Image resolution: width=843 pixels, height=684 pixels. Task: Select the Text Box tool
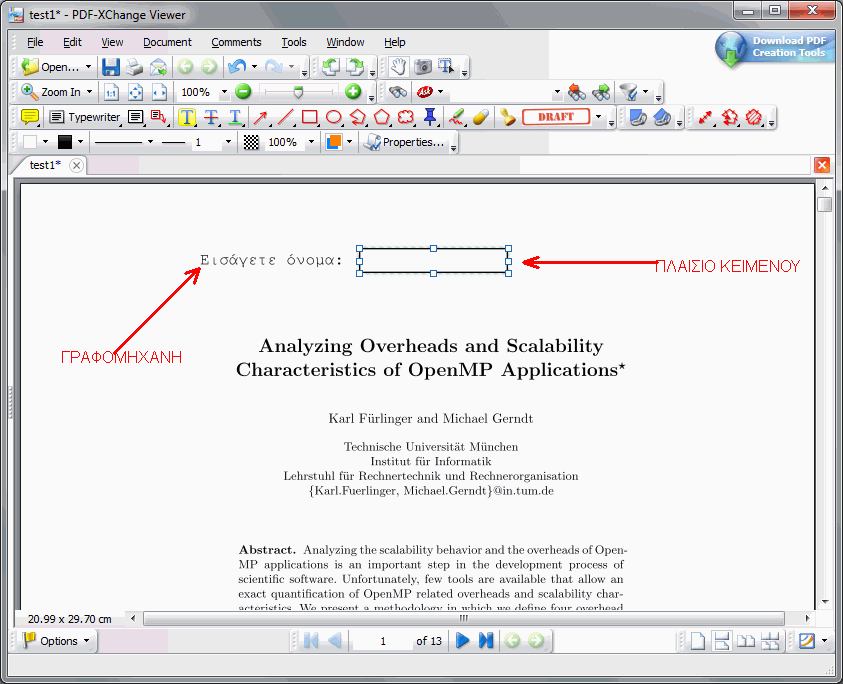[x=136, y=117]
